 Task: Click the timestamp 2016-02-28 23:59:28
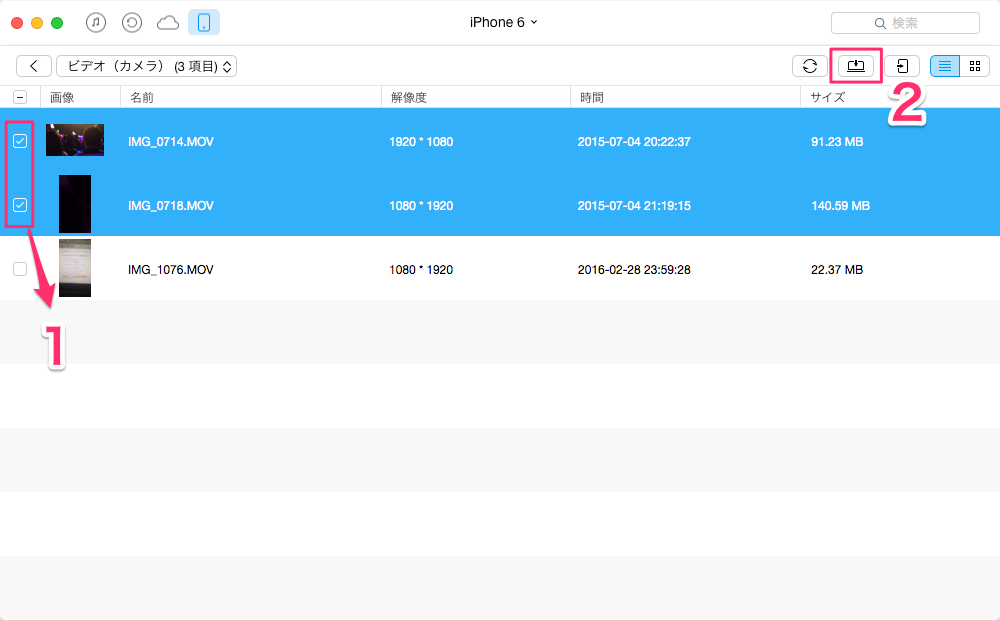[634, 270]
